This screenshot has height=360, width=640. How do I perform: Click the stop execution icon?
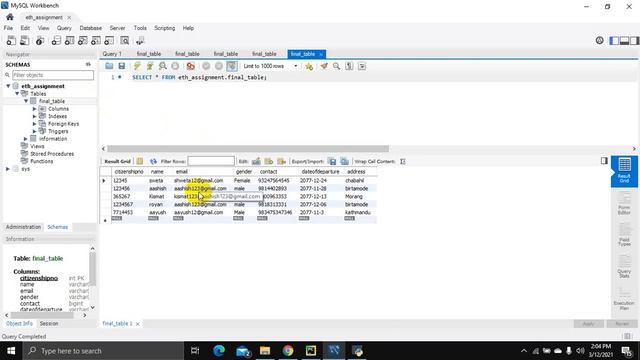coord(175,66)
